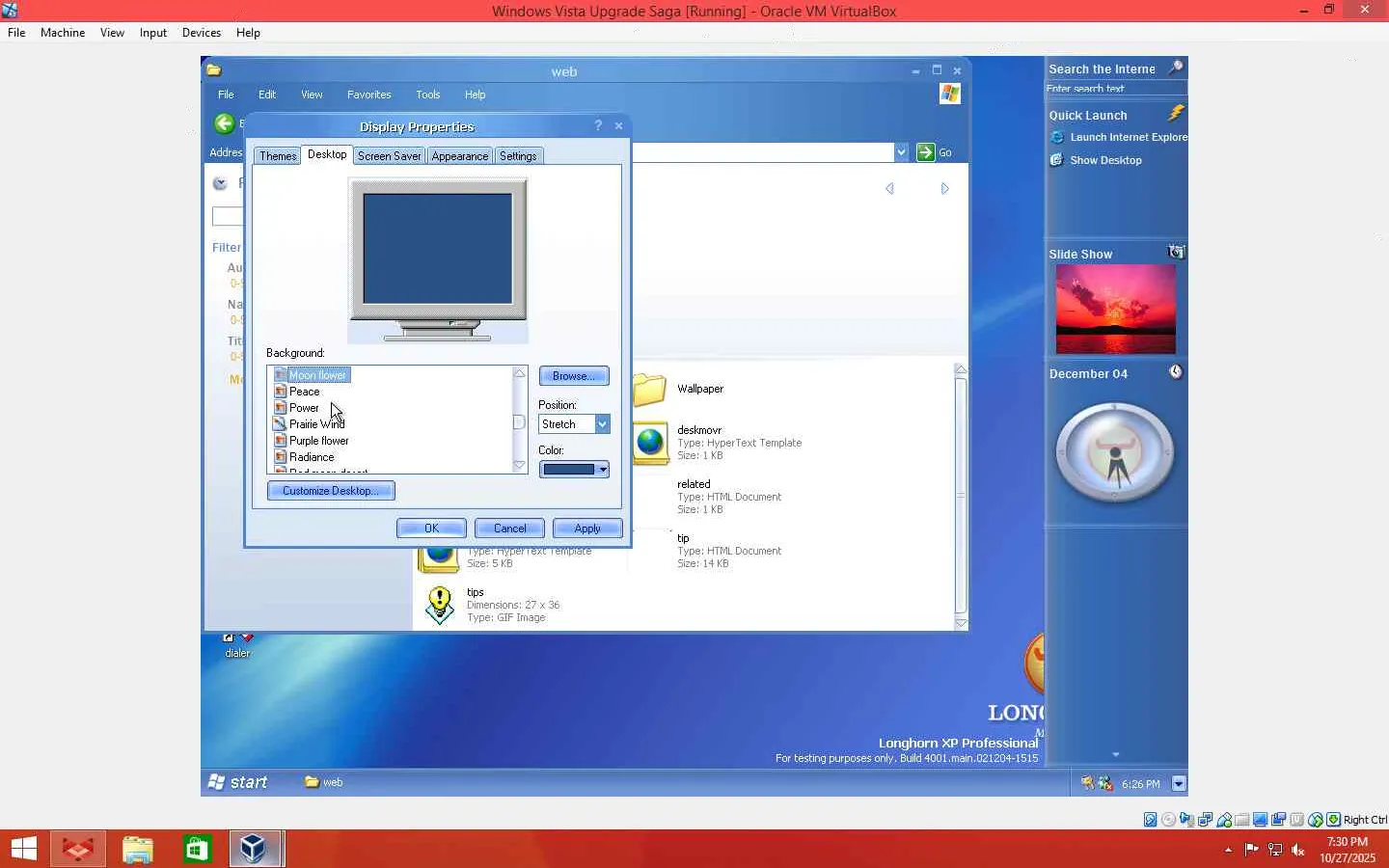Select Radiance in the Background list
Viewport: 1389px width, 868px height.
(312, 457)
